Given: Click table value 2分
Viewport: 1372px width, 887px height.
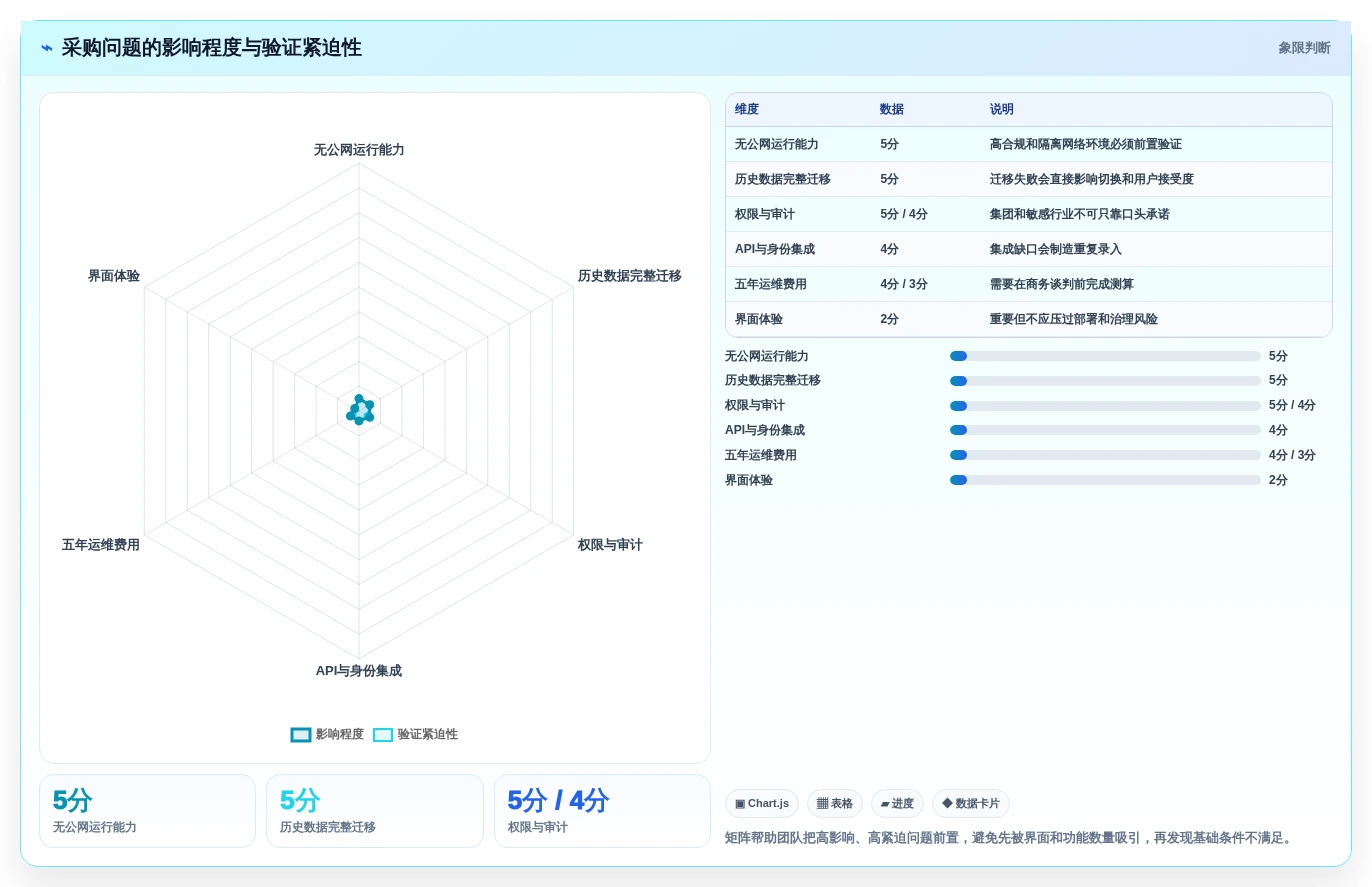Looking at the screenshot, I should pos(890,319).
